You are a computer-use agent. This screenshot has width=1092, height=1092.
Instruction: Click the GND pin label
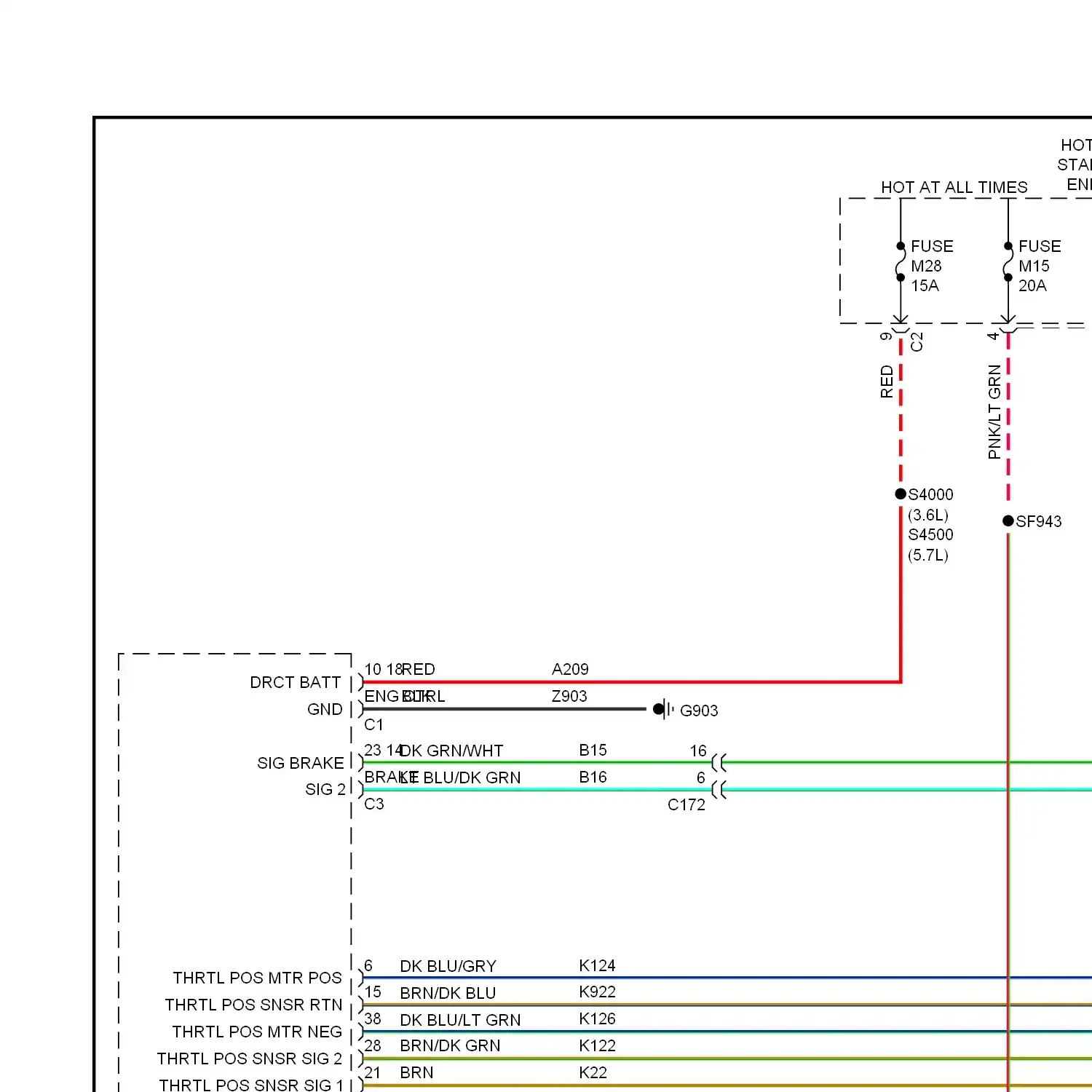pos(325,709)
